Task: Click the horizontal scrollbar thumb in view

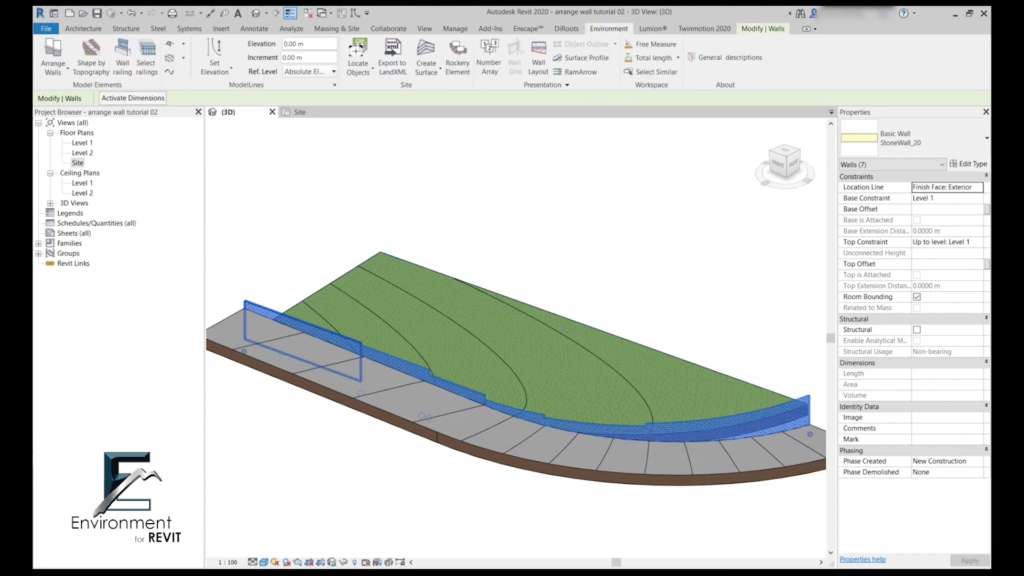Action: click(616, 562)
